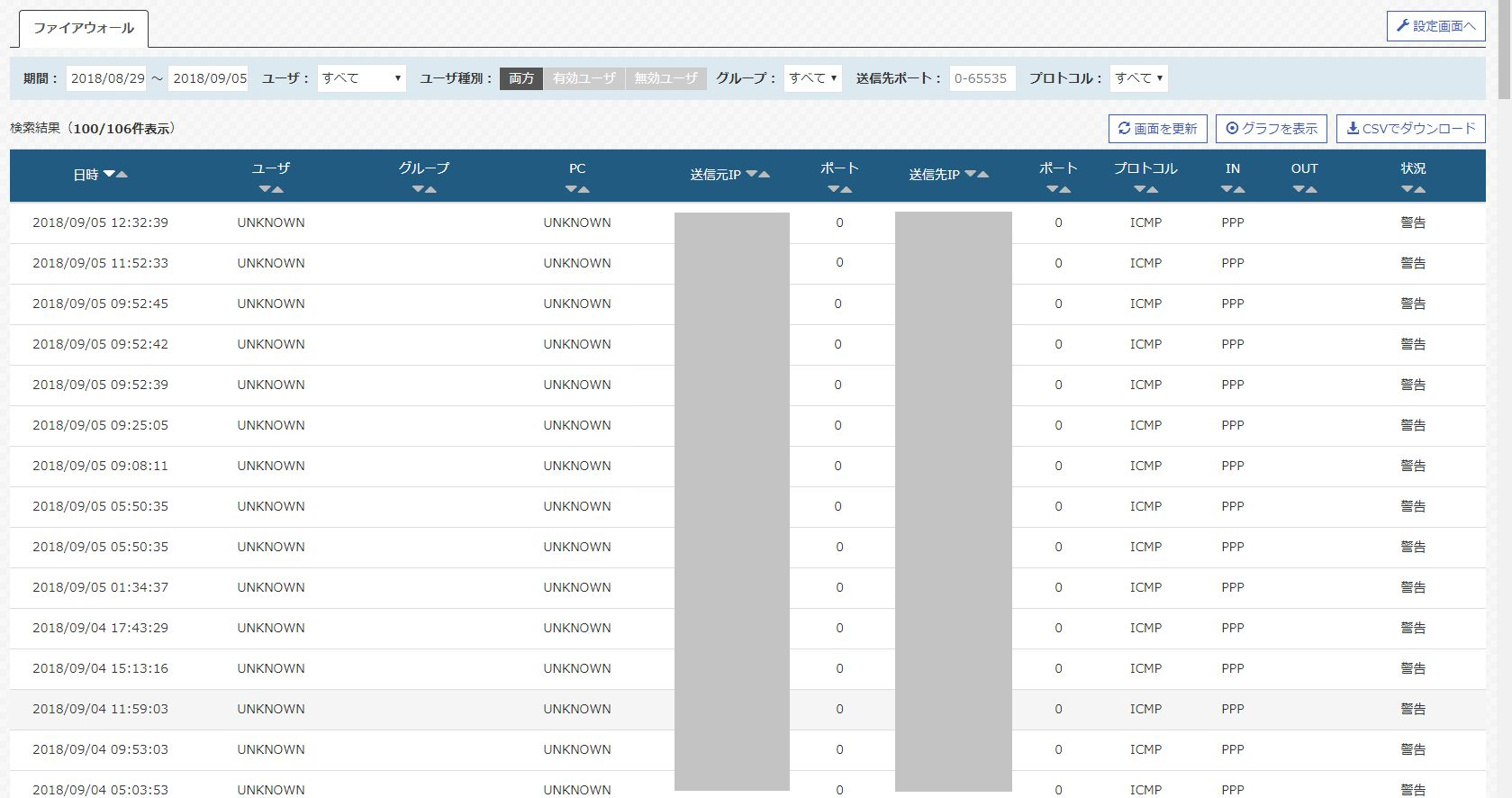This screenshot has width=1512, height=798.
Task: Click the グラフを表示 button
Action: (1272, 129)
